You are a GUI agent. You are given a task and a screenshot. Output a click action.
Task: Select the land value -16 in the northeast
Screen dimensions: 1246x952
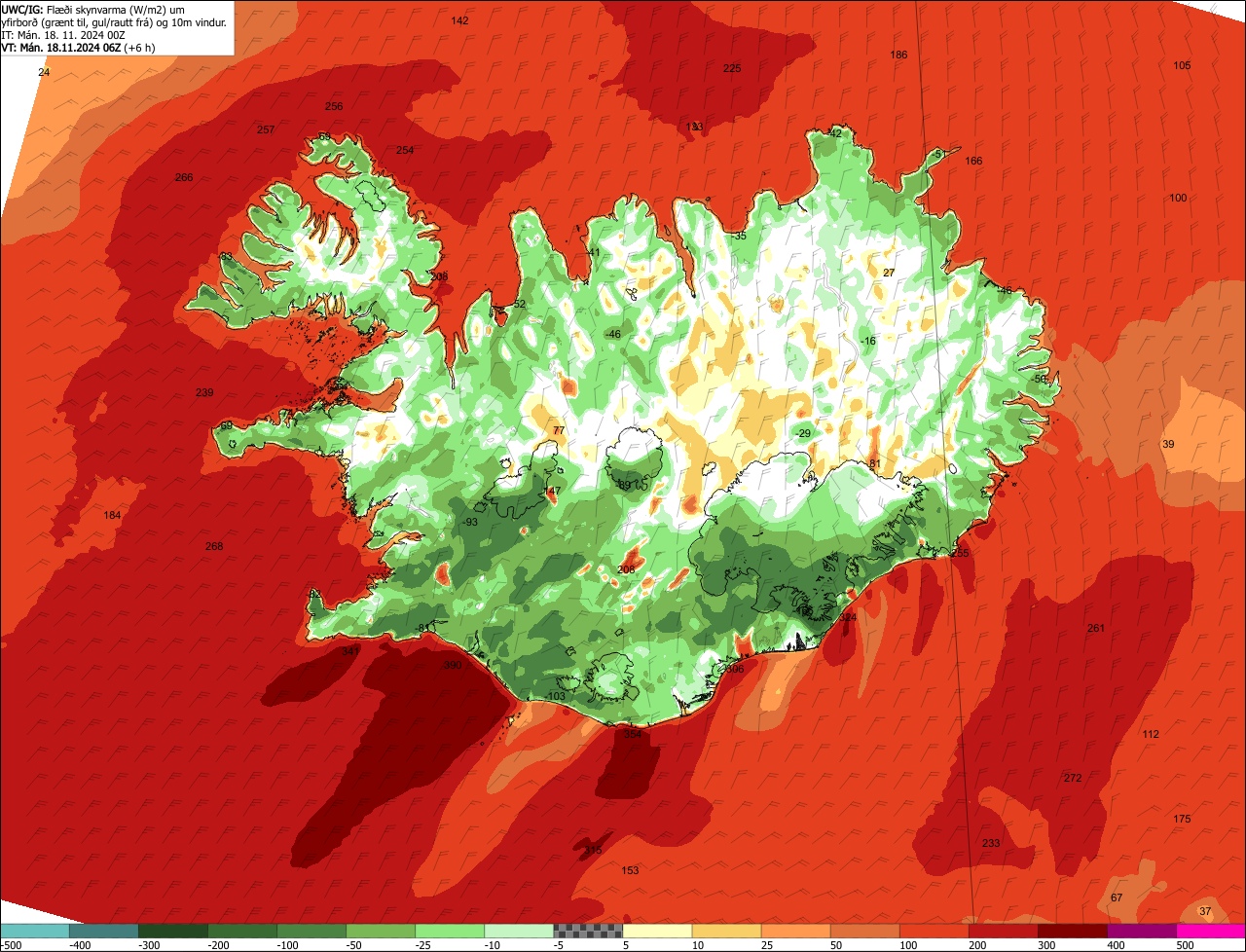coord(868,341)
